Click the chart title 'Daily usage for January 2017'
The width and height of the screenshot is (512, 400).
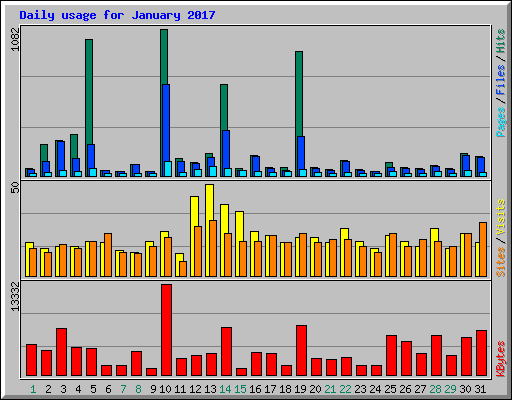[117, 15]
